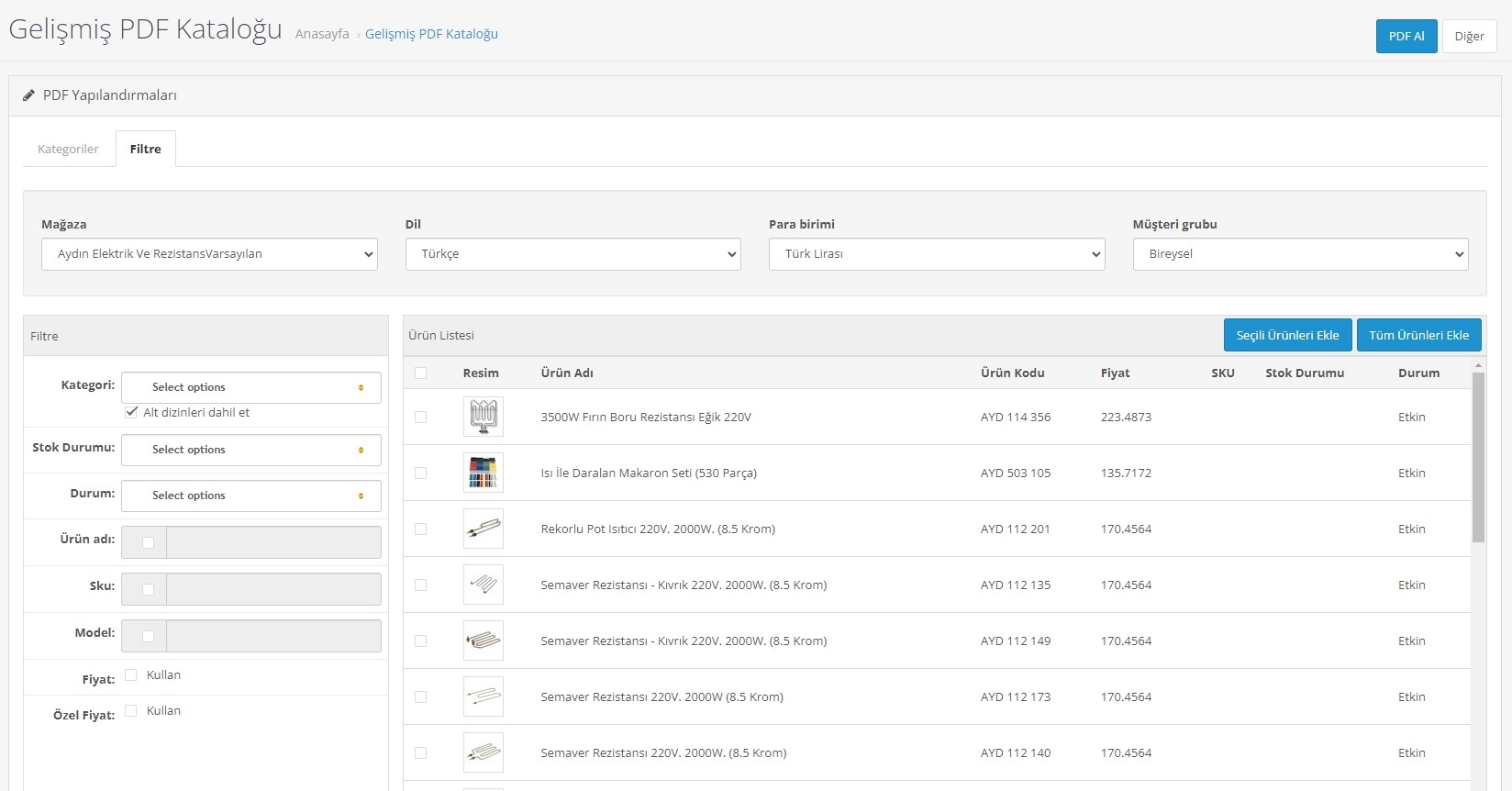Screen dimensions: 1512x791
Task: Click the Ürün Kodu column header
Action: click(1013, 373)
